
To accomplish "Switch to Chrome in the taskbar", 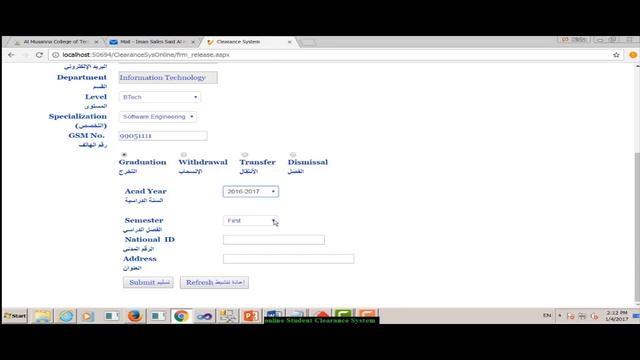I will [181, 316].
